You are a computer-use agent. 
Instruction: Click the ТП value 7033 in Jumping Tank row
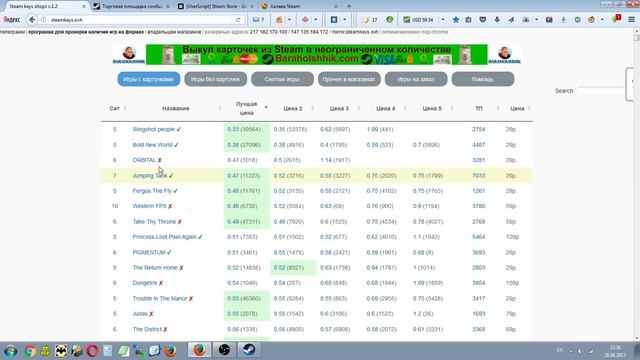click(478, 176)
